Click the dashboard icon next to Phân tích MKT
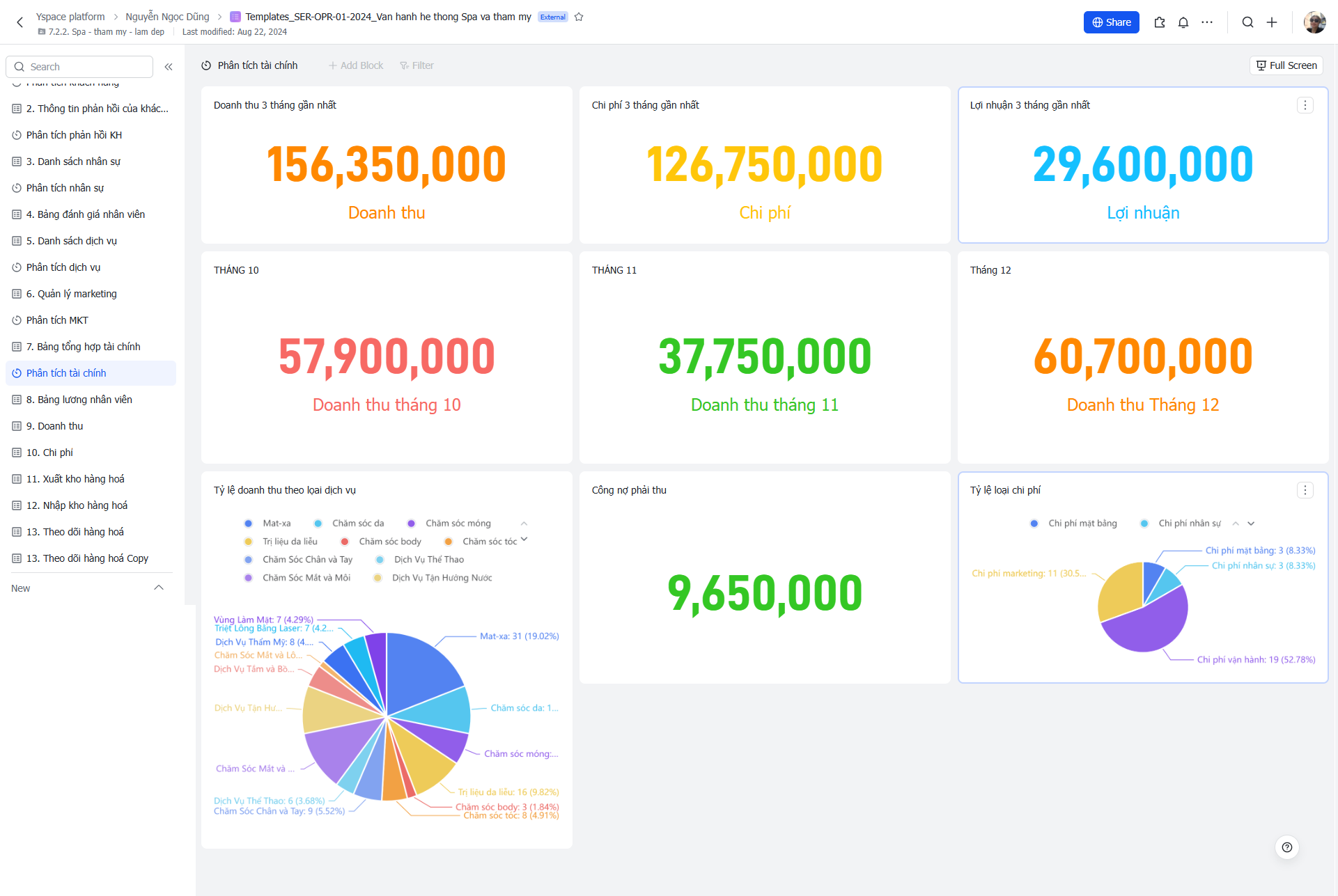Image resolution: width=1338 pixels, height=896 pixels. (x=17, y=320)
